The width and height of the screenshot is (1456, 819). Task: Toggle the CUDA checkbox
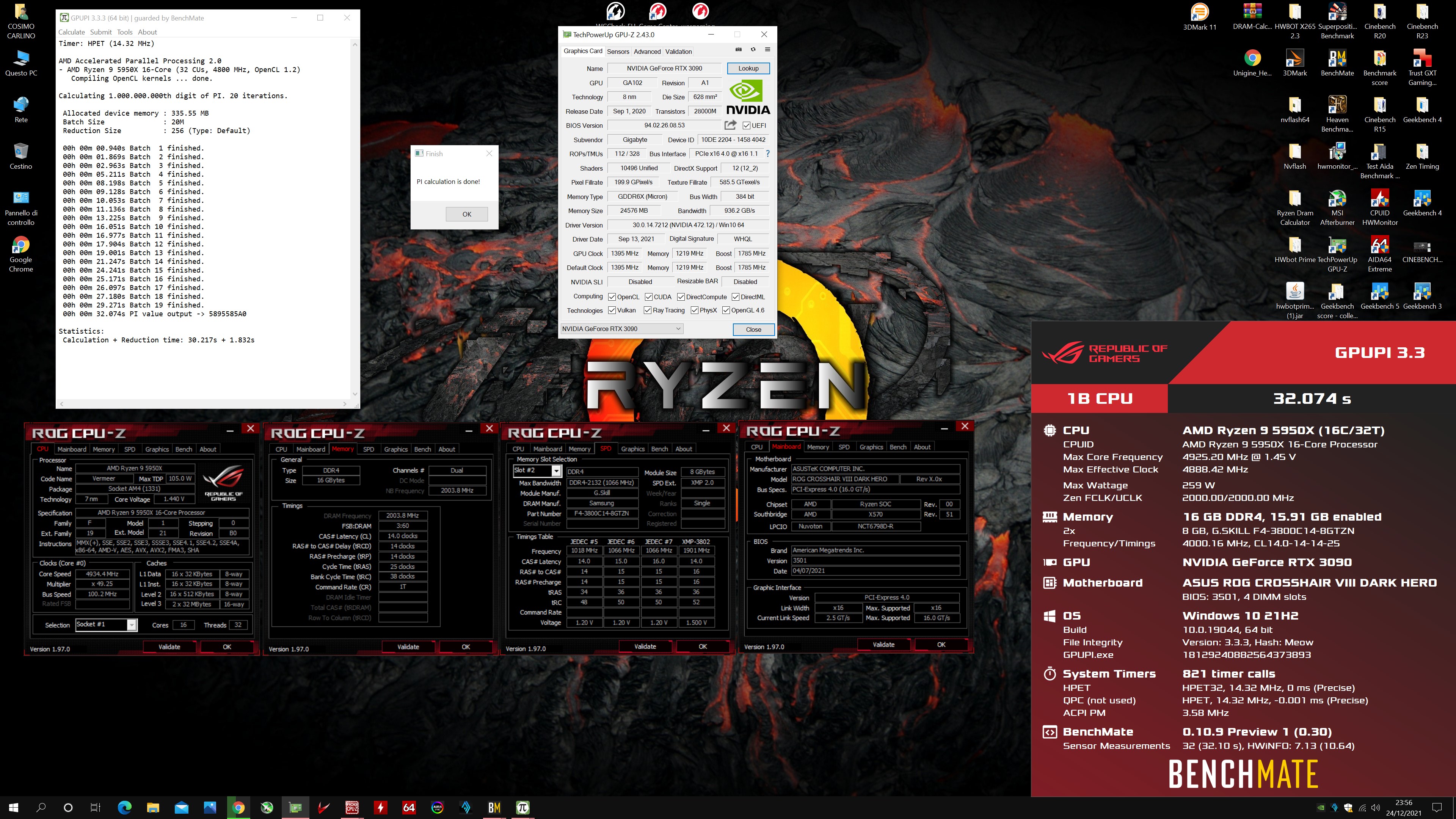pos(648,297)
